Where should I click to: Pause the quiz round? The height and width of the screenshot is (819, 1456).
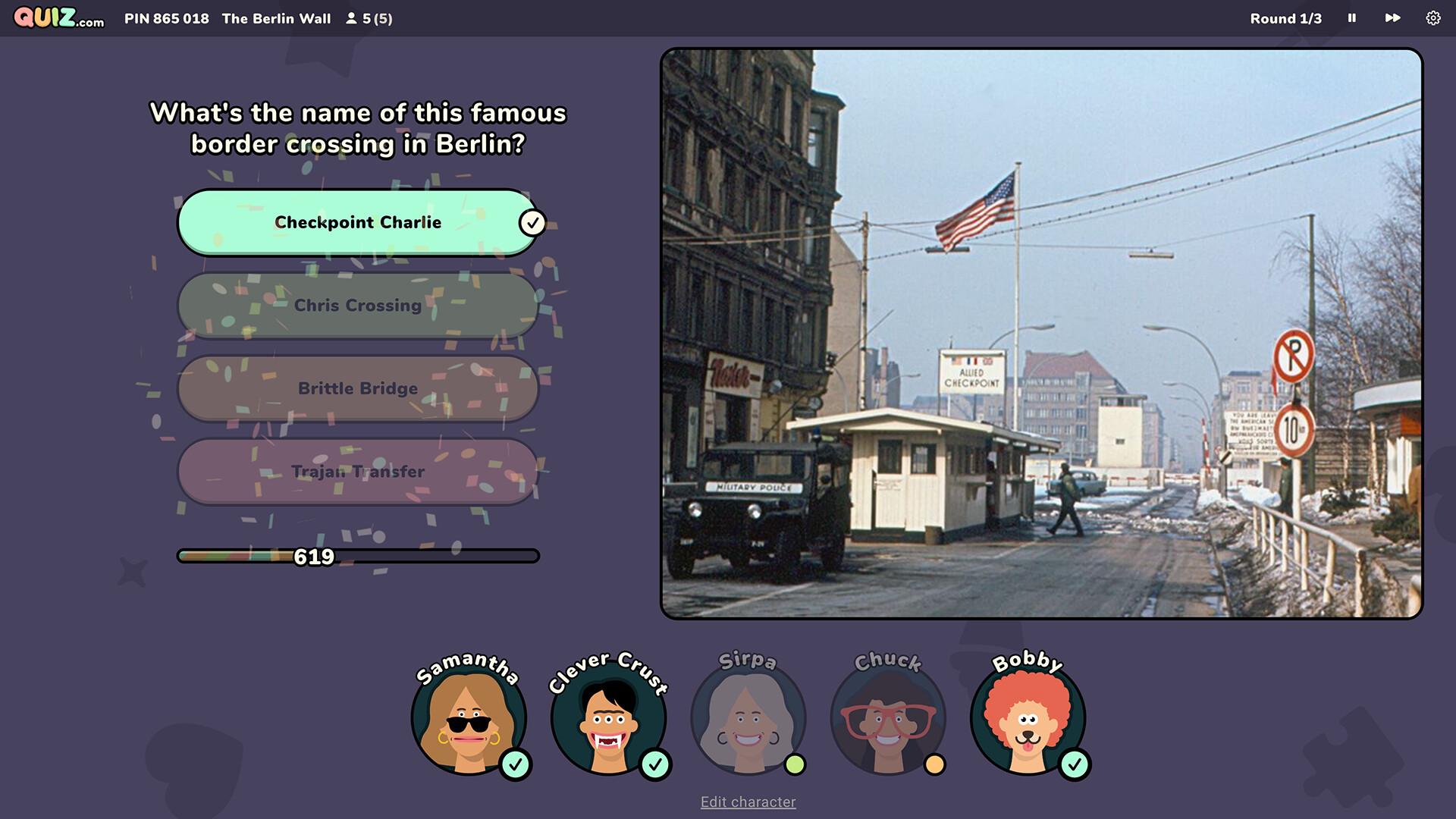click(1351, 18)
